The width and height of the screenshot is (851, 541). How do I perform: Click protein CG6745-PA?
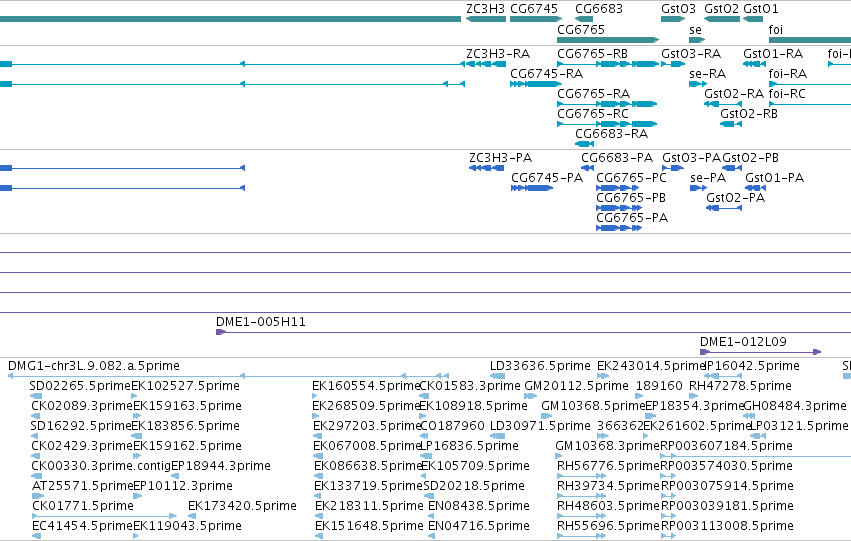(x=532, y=188)
